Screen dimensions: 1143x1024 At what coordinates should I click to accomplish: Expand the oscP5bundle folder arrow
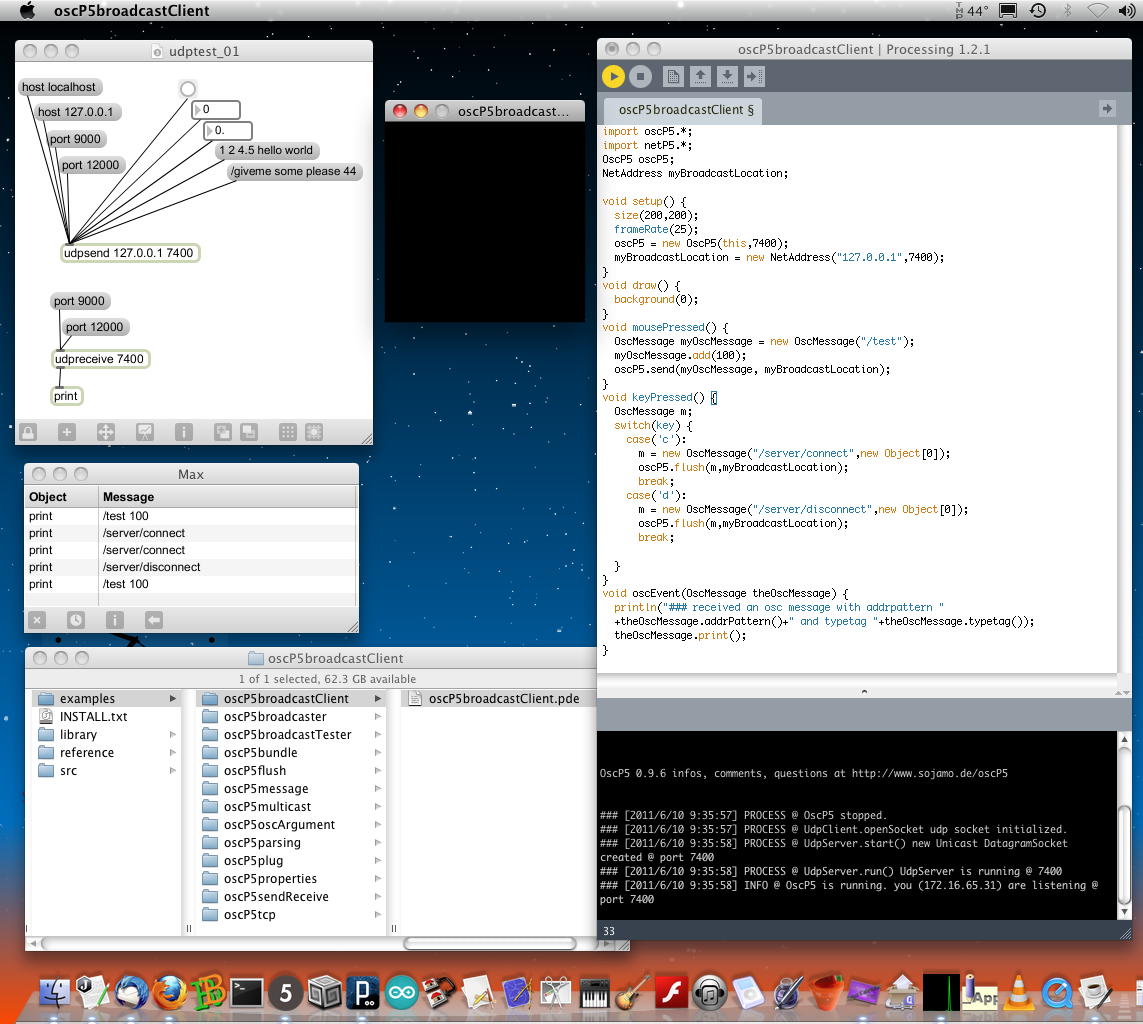pyautogui.click(x=378, y=753)
